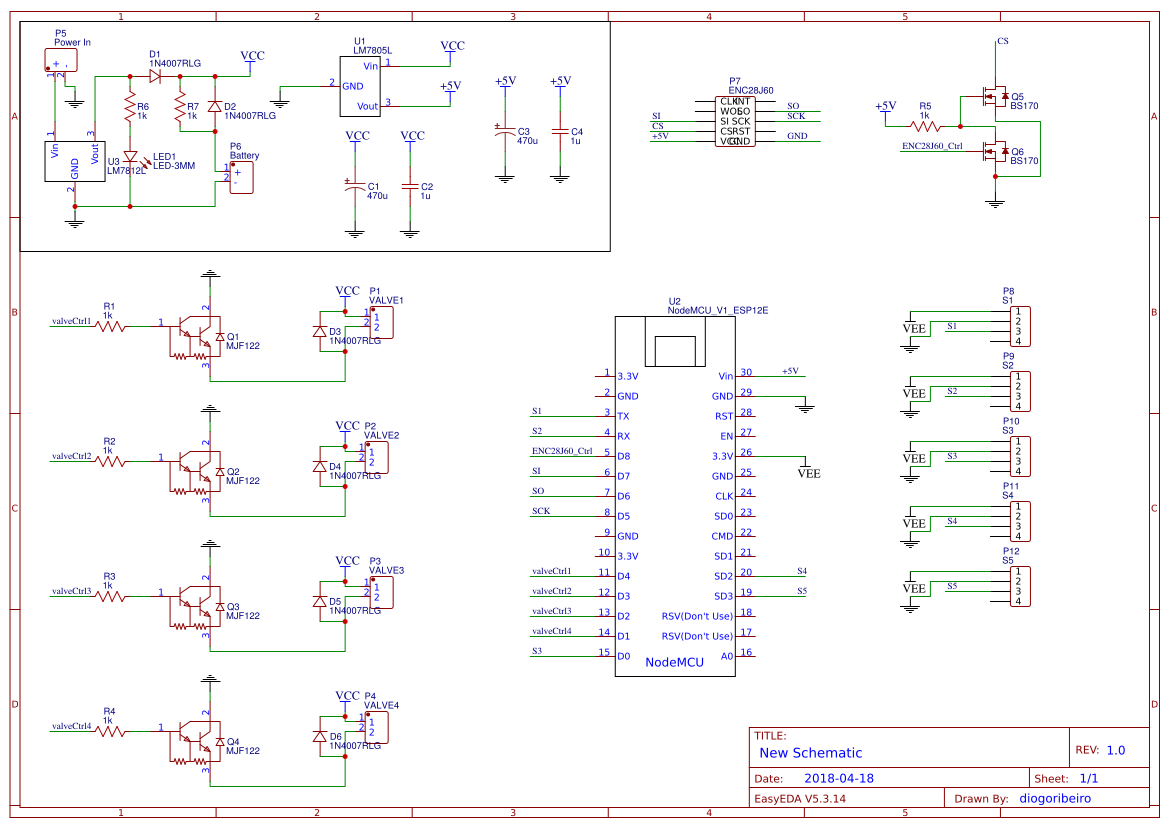The height and width of the screenshot is (828, 1171).
Task: Click the REV 1.0 value
Action: [1116, 750]
